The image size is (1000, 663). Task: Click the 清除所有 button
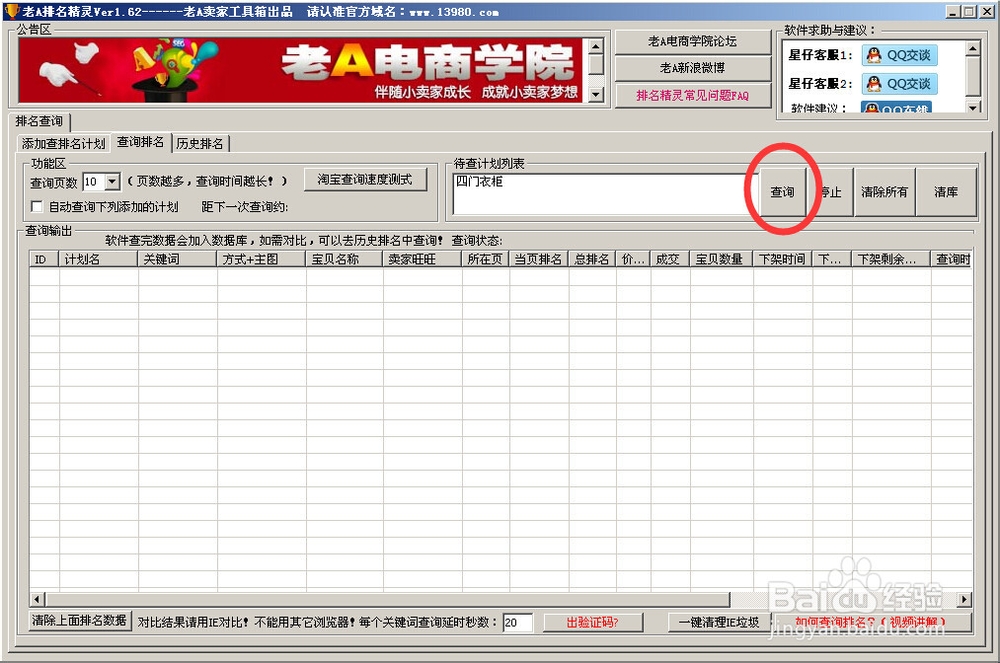point(884,192)
